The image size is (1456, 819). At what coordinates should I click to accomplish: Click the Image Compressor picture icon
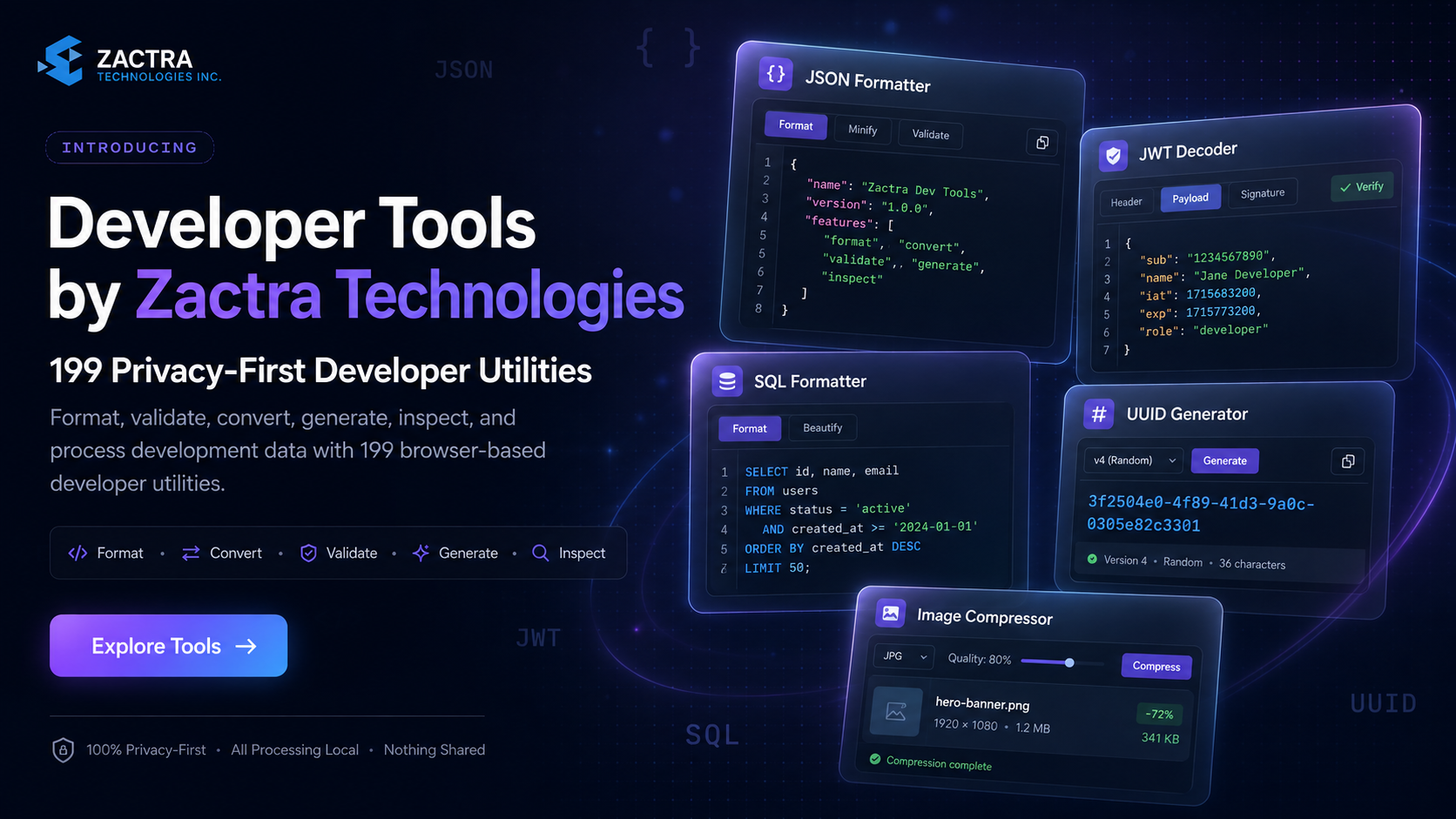pyautogui.click(x=890, y=614)
